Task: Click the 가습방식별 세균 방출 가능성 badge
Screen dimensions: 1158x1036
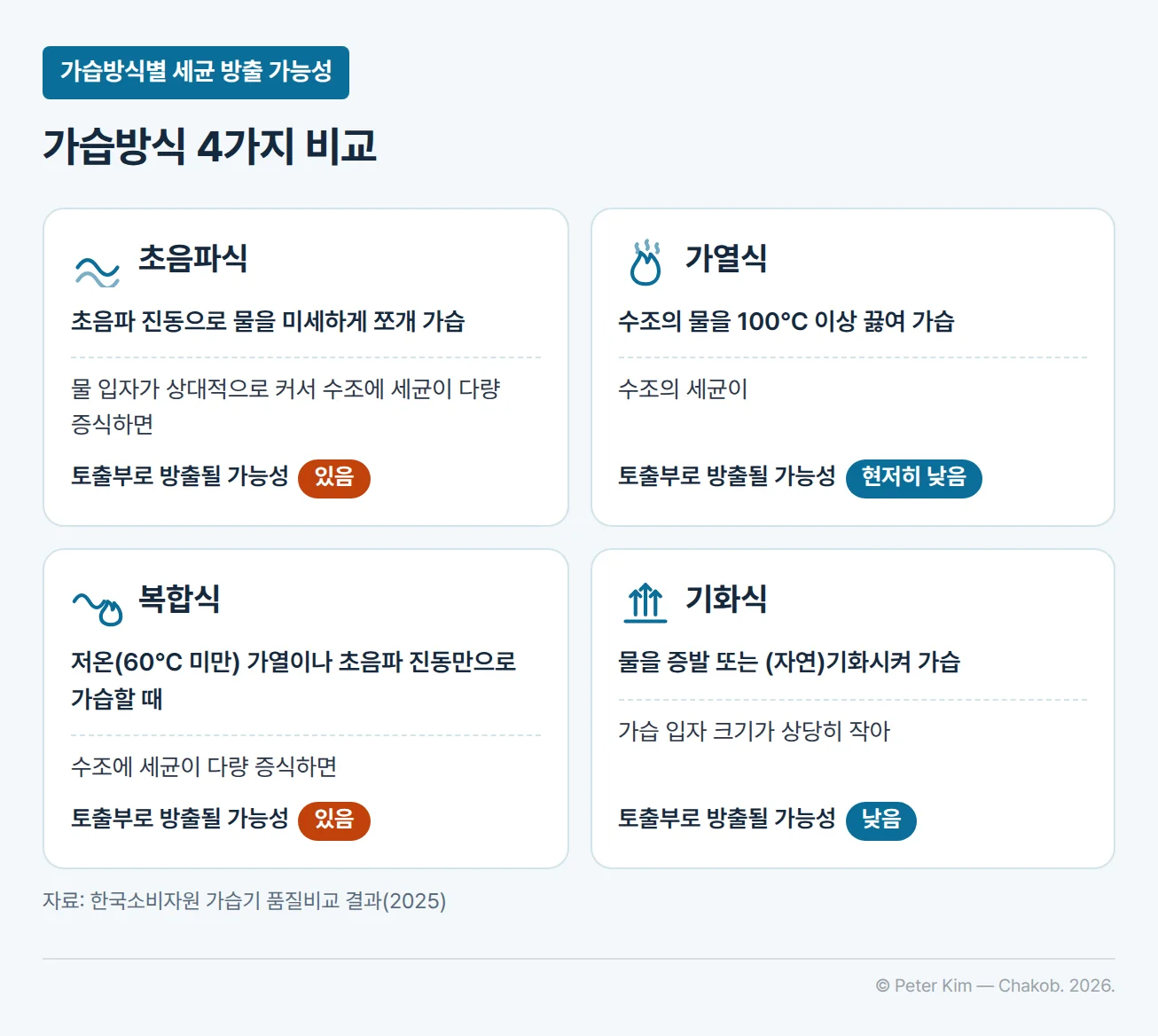Action: click(196, 73)
